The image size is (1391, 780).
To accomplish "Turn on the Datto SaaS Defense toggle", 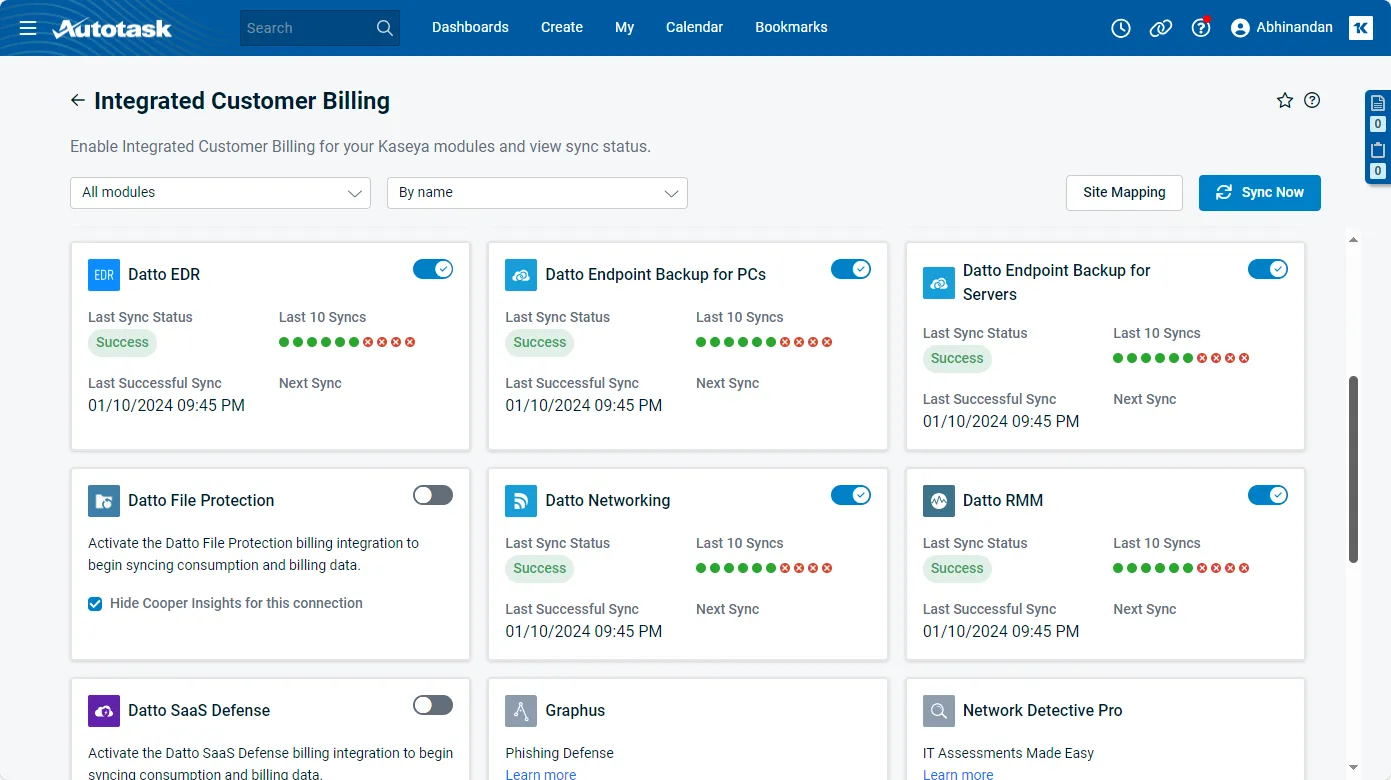I will (x=433, y=705).
